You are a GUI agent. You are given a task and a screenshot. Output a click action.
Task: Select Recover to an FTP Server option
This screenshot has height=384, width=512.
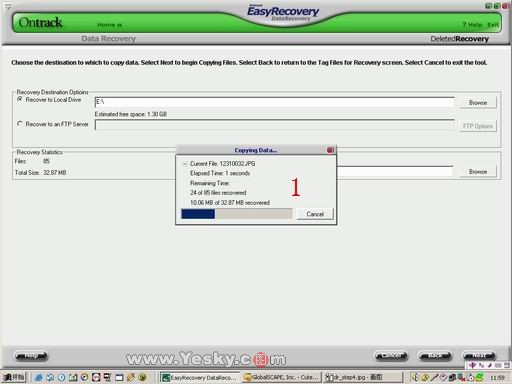pos(20,124)
